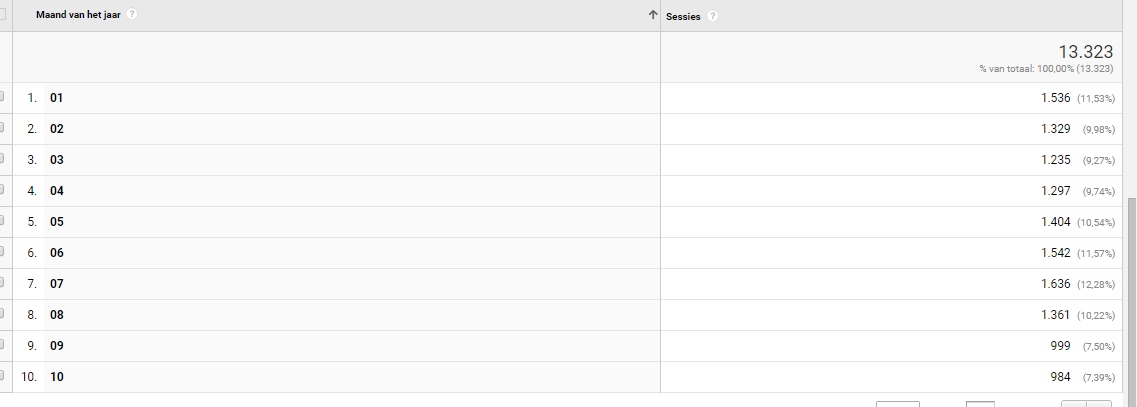Go to previous page of table results

pos(1074,403)
